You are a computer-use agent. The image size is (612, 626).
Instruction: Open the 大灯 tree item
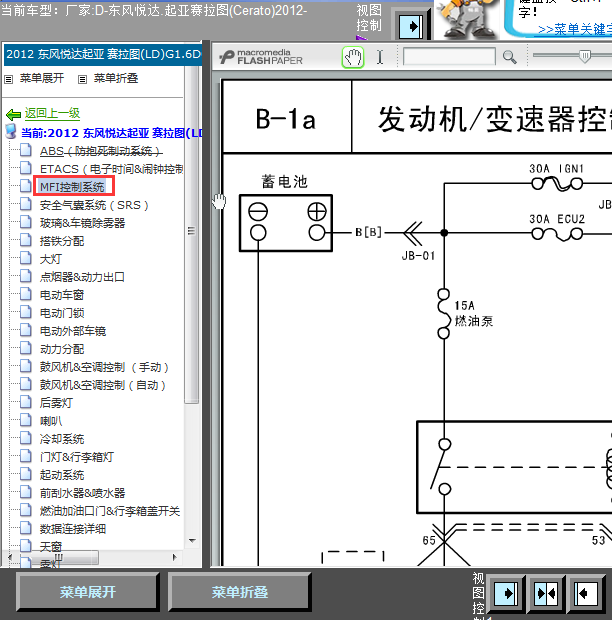point(51,259)
